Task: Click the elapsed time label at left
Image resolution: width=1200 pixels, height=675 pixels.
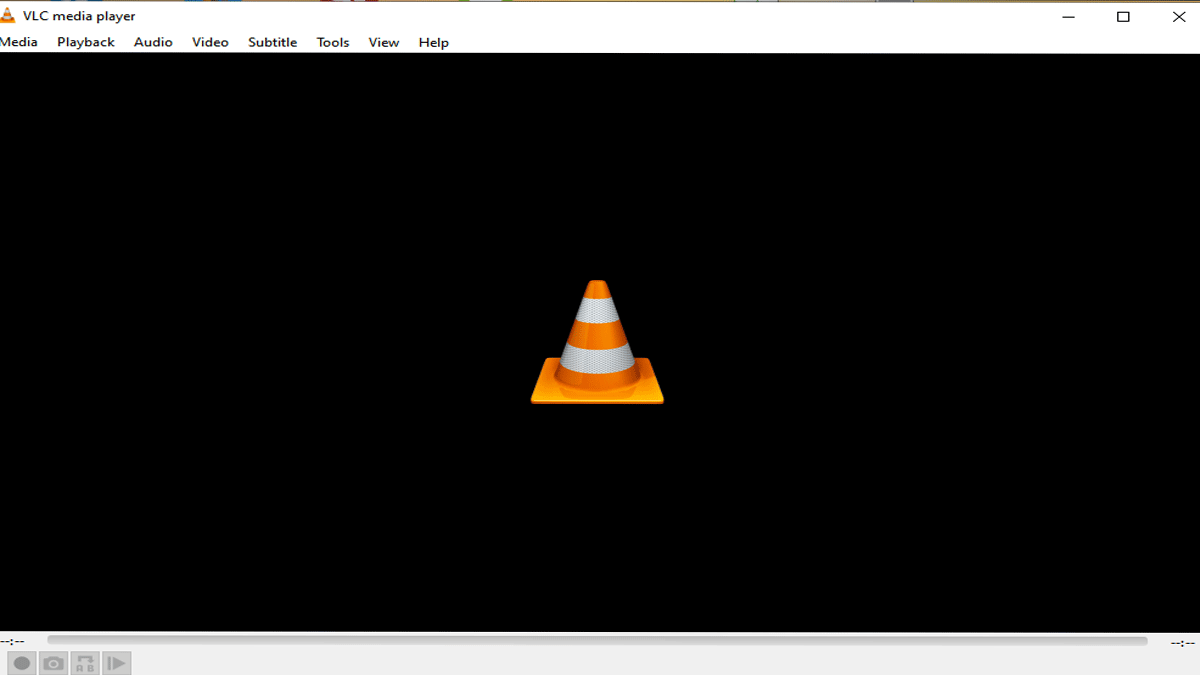Action: point(13,641)
